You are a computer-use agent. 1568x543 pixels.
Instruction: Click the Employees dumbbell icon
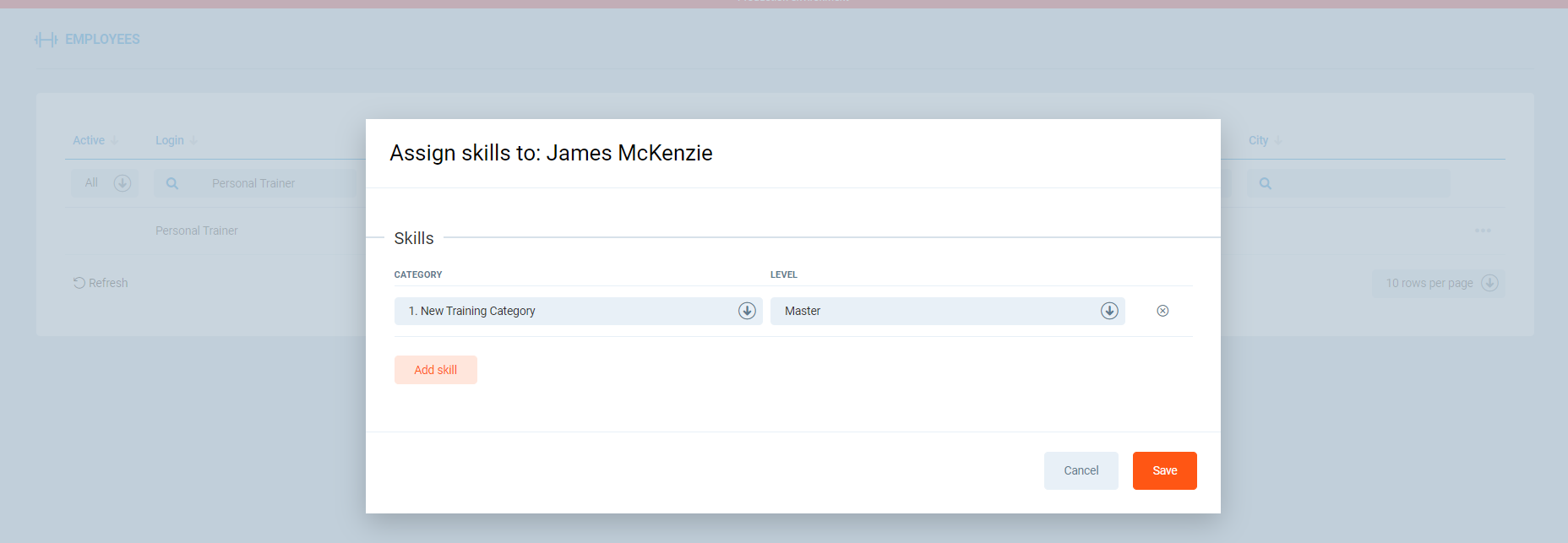(x=46, y=40)
